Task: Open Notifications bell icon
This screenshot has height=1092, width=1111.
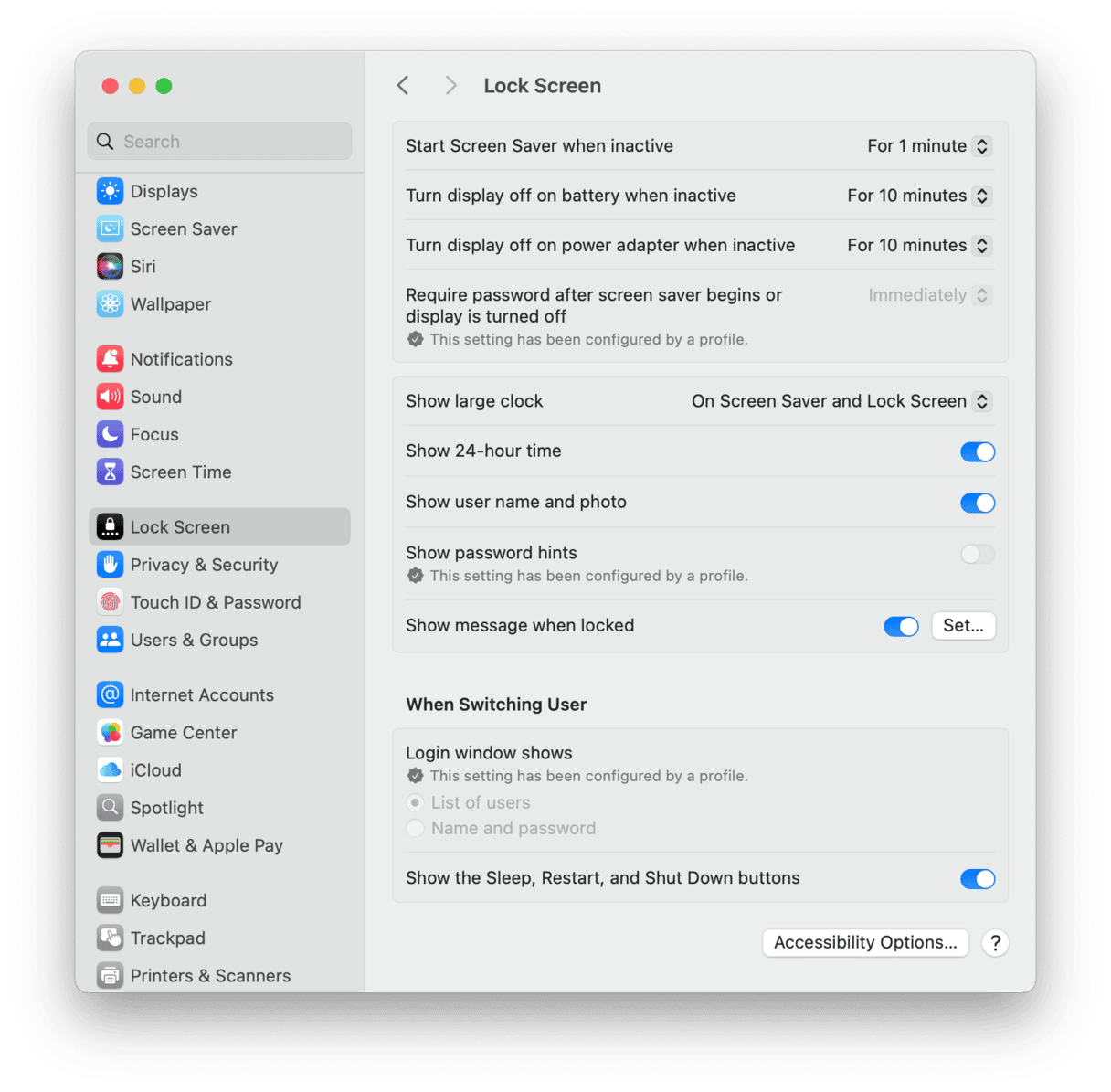Action: 110,359
